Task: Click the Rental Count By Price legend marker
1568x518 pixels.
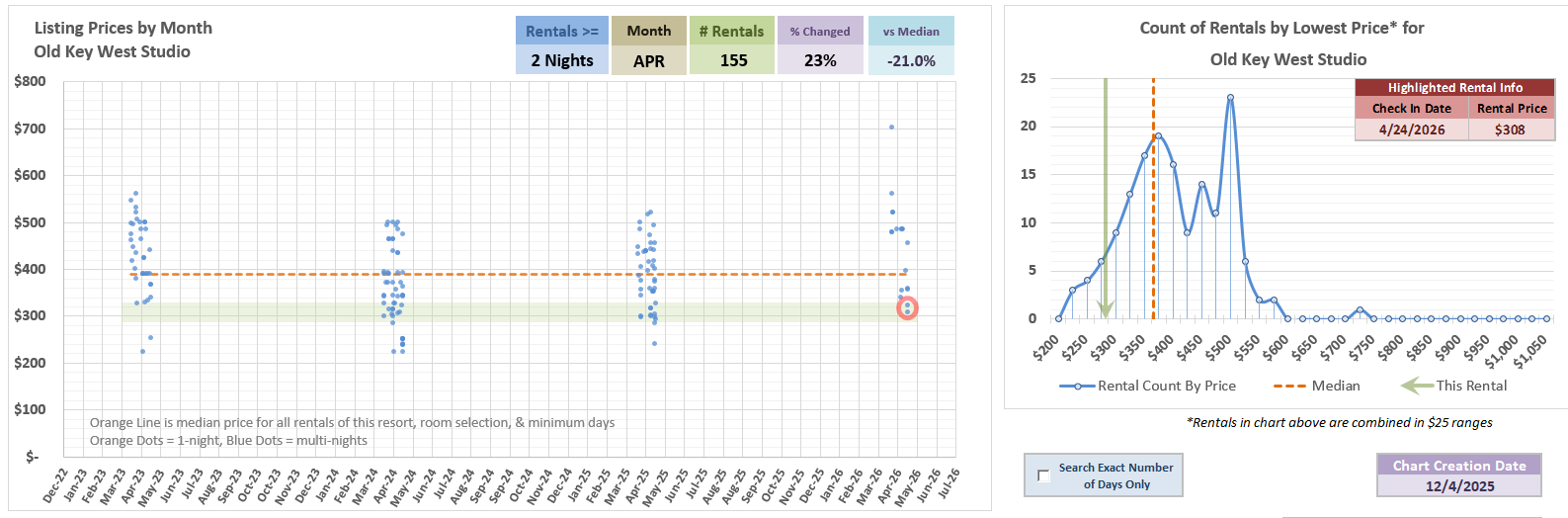Action: [1076, 386]
